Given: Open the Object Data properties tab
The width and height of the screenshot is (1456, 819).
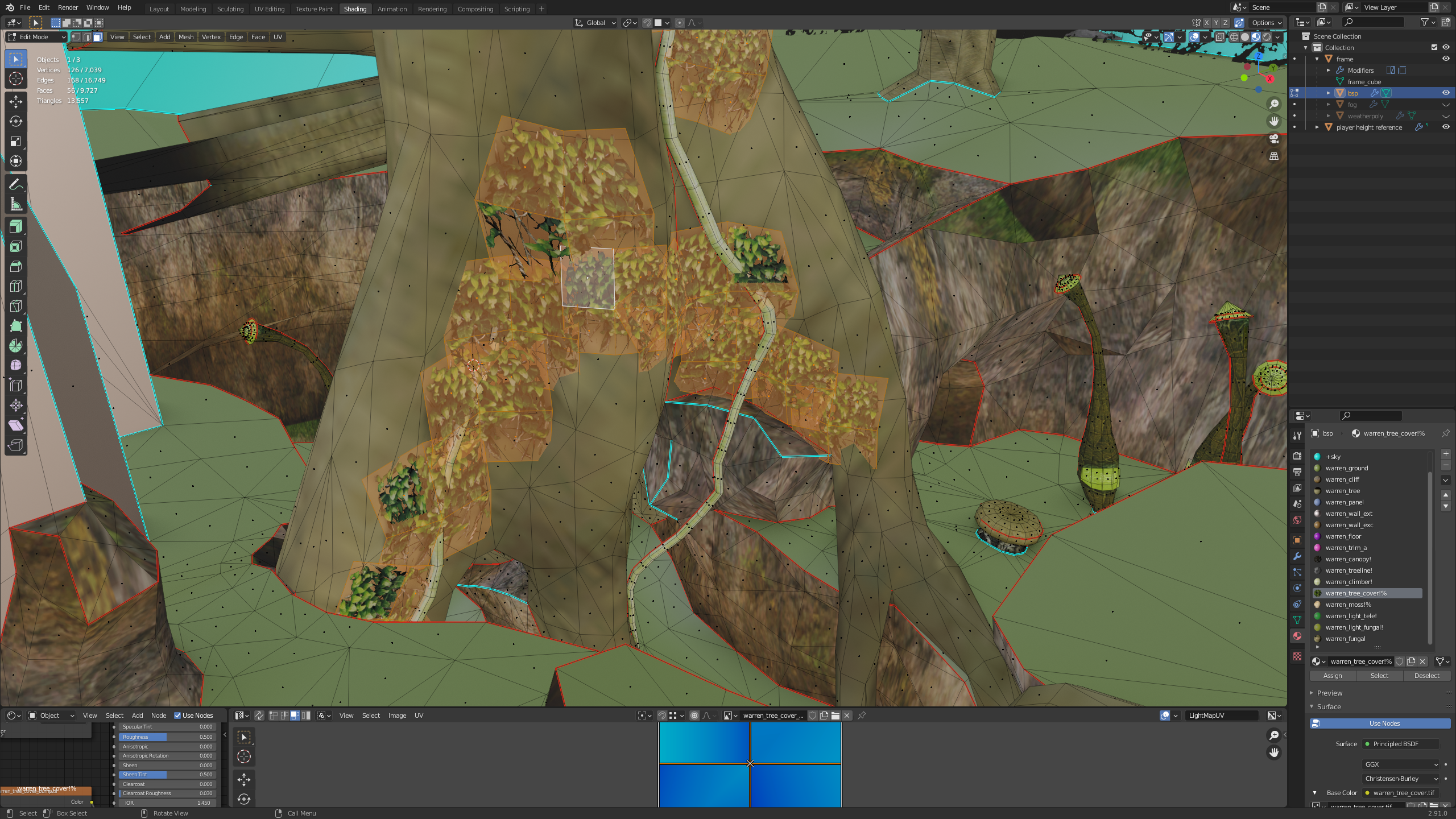Looking at the screenshot, I should tap(1297, 621).
